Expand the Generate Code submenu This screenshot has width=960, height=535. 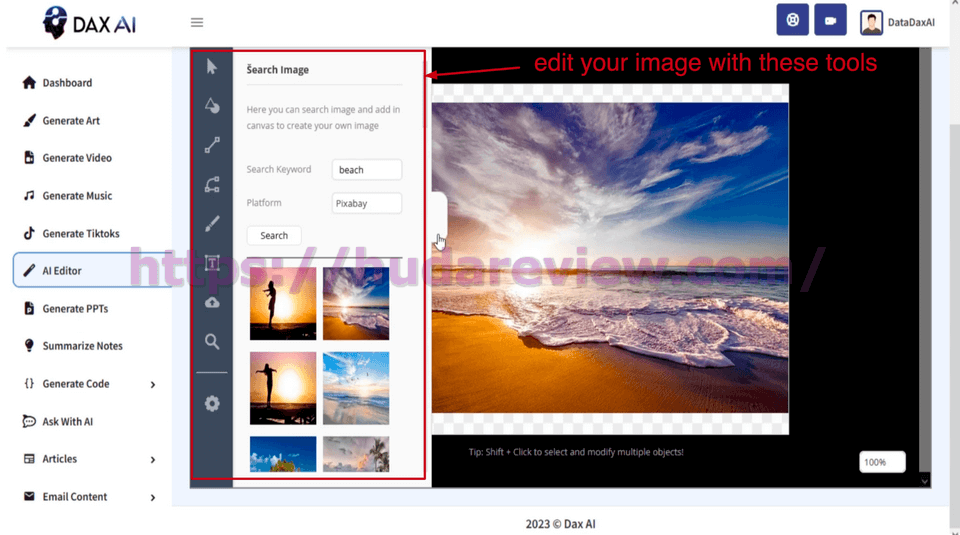click(x=152, y=384)
